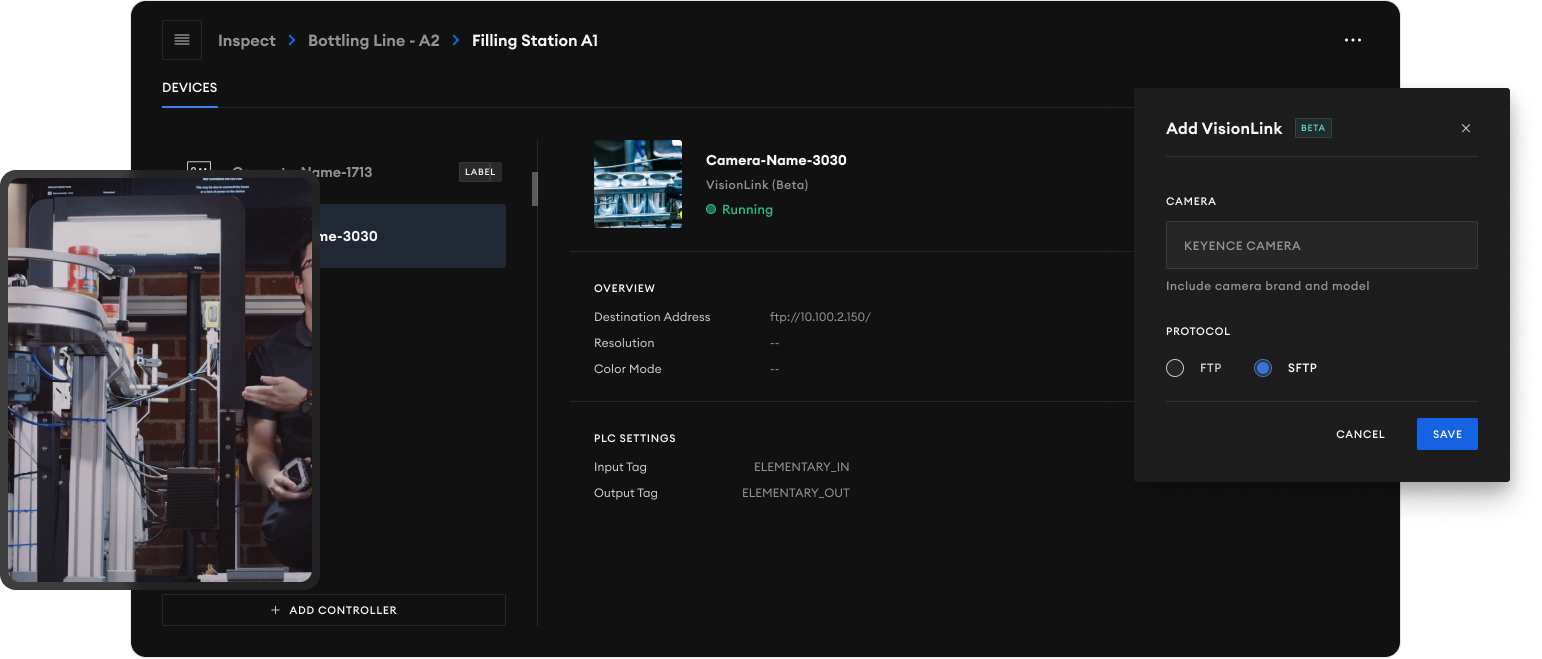1542x659 pixels.
Task: Click the ELEMENTARY_OUT output tag value
Action: pyautogui.click(x=796, y=493)
